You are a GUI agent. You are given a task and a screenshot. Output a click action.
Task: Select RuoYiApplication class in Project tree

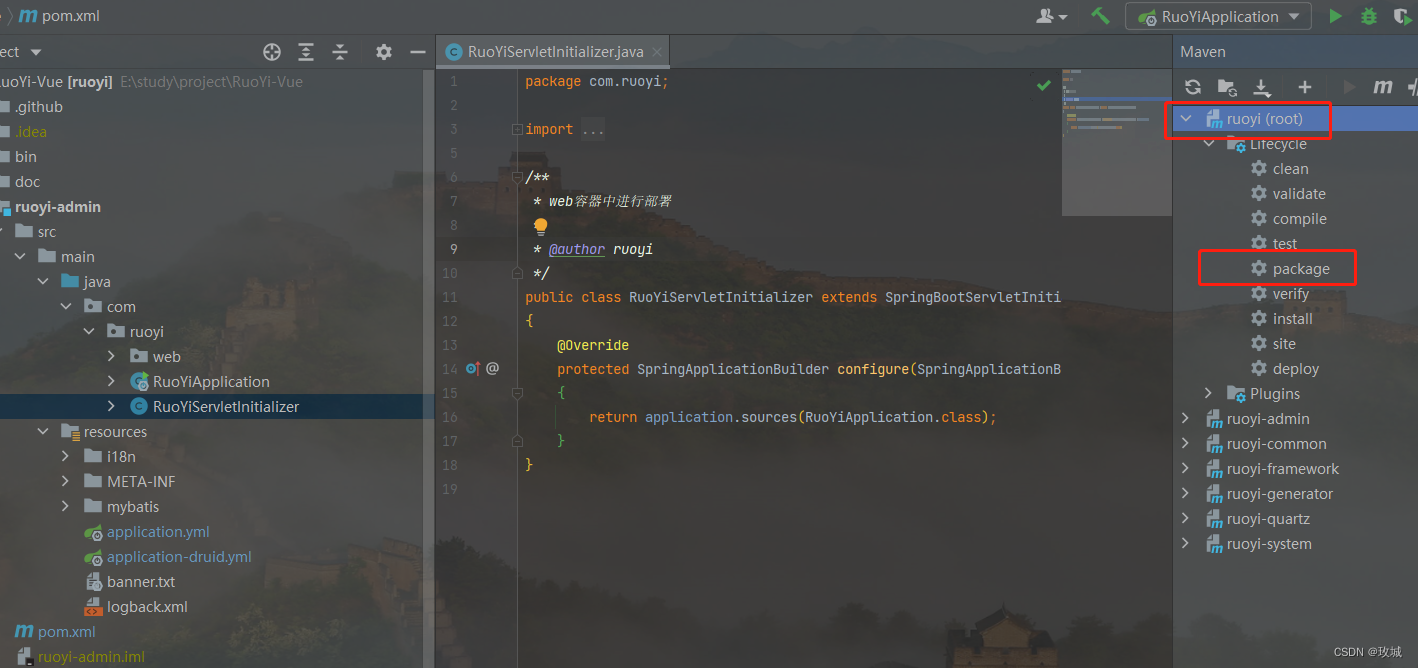pos(200,382)
